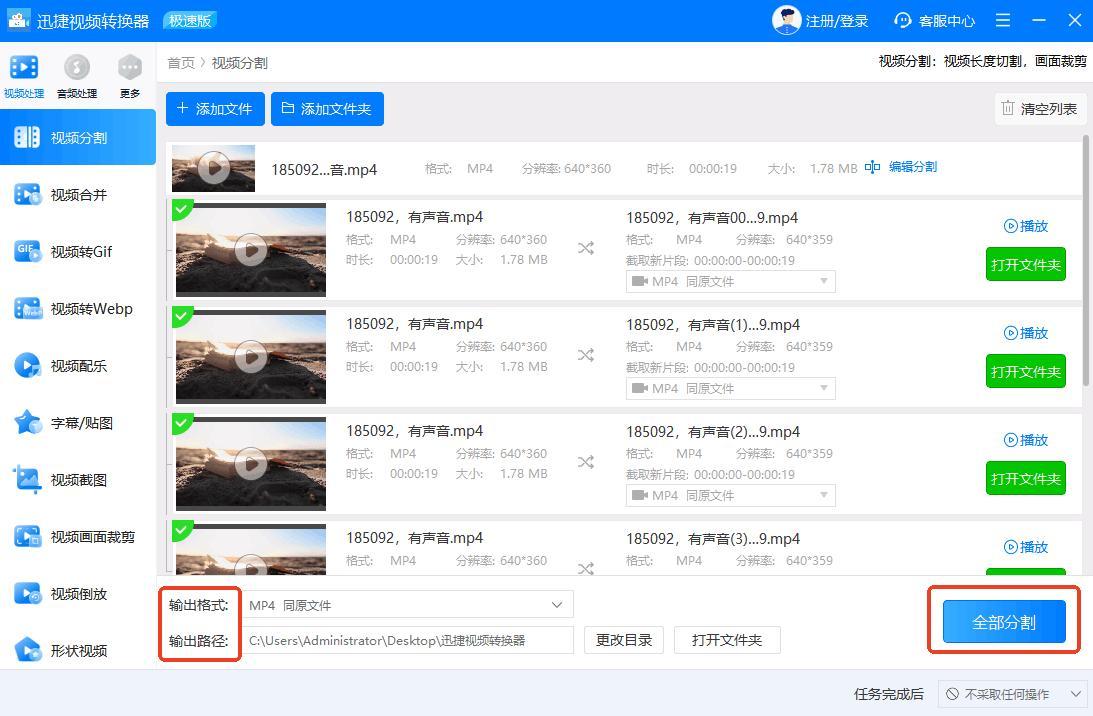Screen dimensions: 1093x716
Task: Switch to the 更多 tab
Action: click(130, 76)
